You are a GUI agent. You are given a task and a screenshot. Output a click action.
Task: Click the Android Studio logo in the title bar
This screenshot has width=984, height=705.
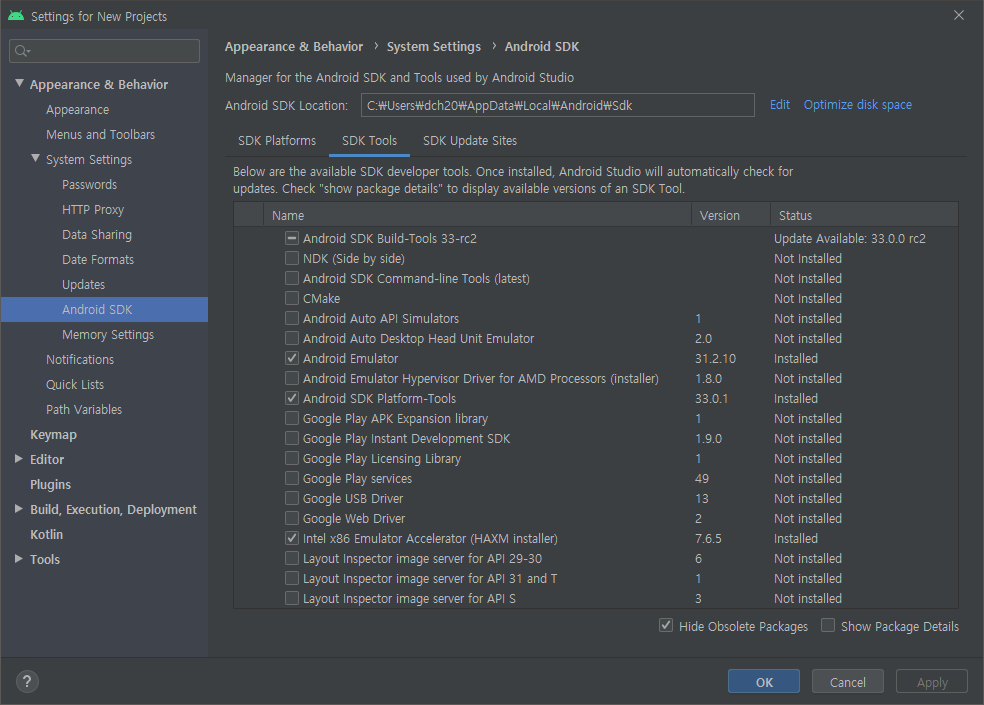16,16
